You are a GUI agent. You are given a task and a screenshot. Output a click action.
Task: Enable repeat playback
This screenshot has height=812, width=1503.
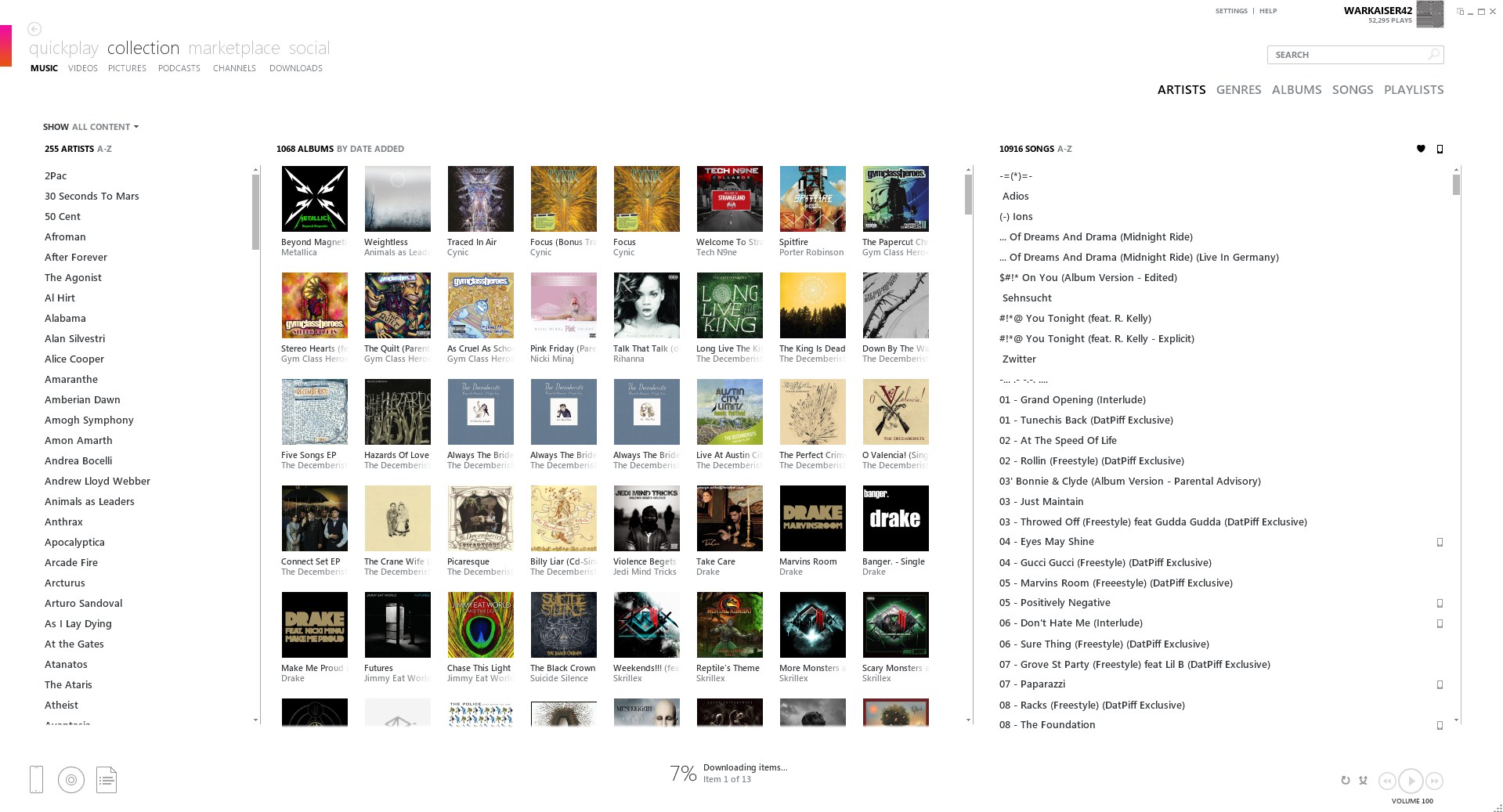(x=1345, y=781)
